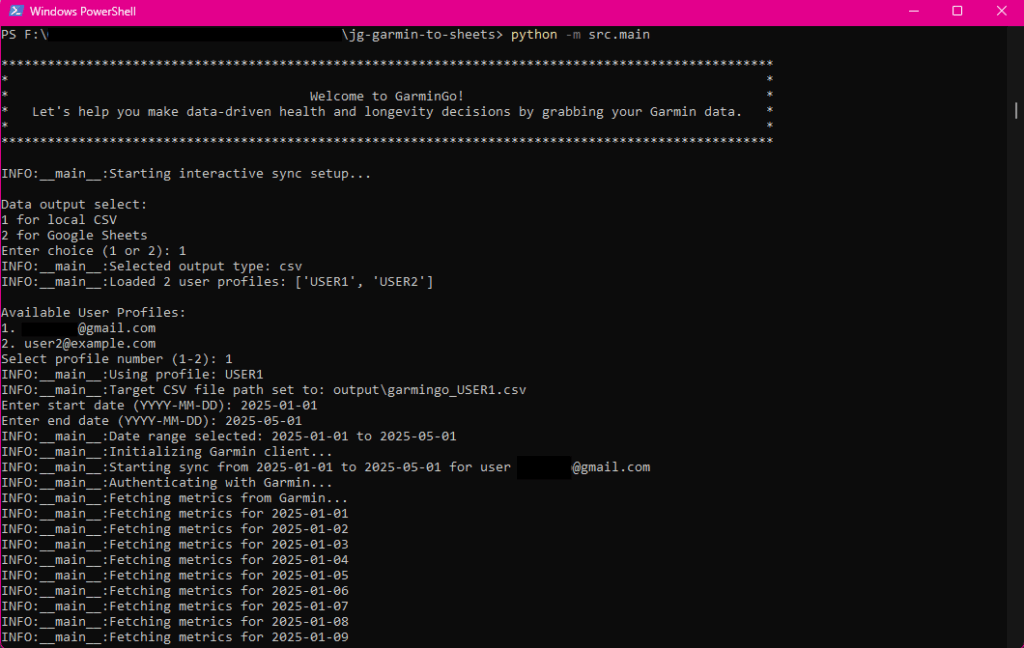Click the 'Starting sync from 2025-01-01' line
This screenshot has height=648, width=1024.
pyautogui.click(x=325, y=468)
